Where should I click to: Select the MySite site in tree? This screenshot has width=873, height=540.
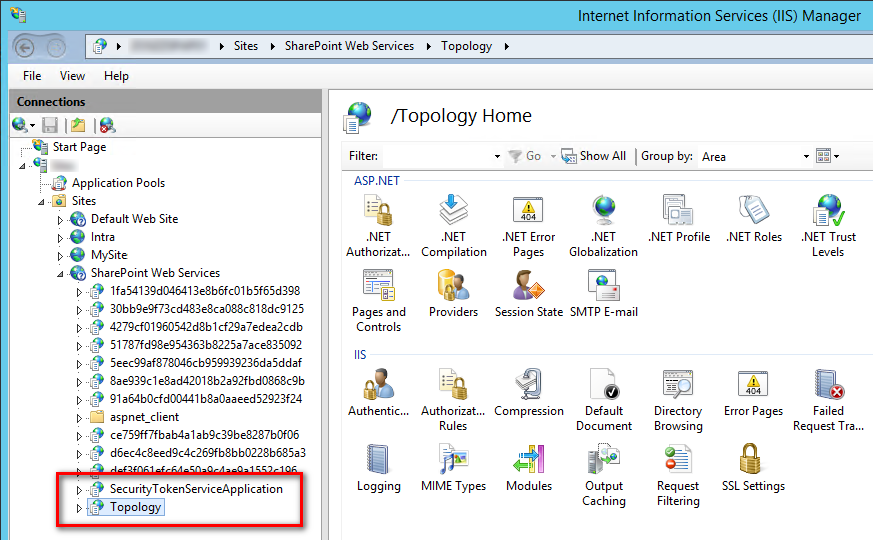pyautogui.click(x=109, y=255)
